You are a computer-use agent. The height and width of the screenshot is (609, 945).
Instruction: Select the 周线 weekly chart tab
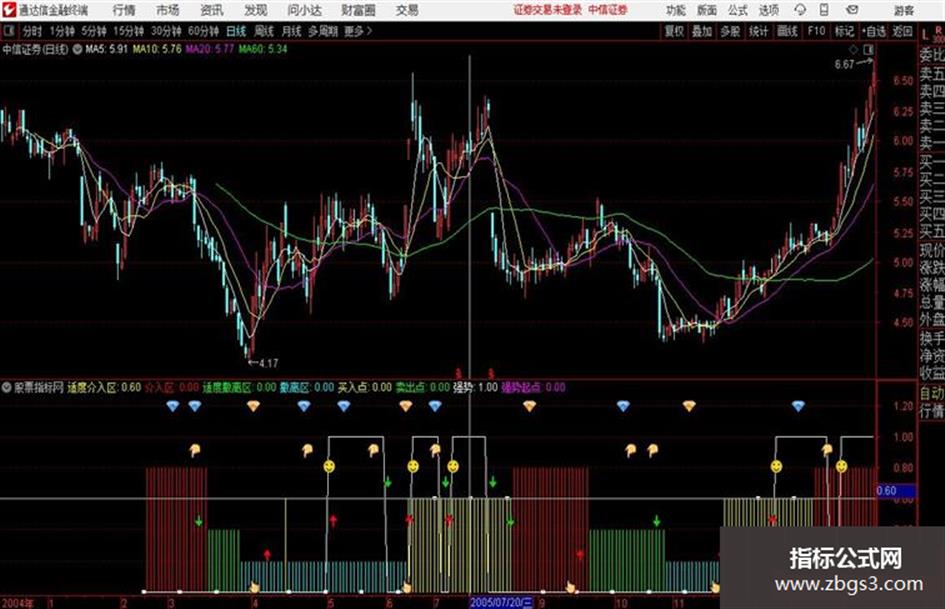pyautogui.click(x=264, y=31)
